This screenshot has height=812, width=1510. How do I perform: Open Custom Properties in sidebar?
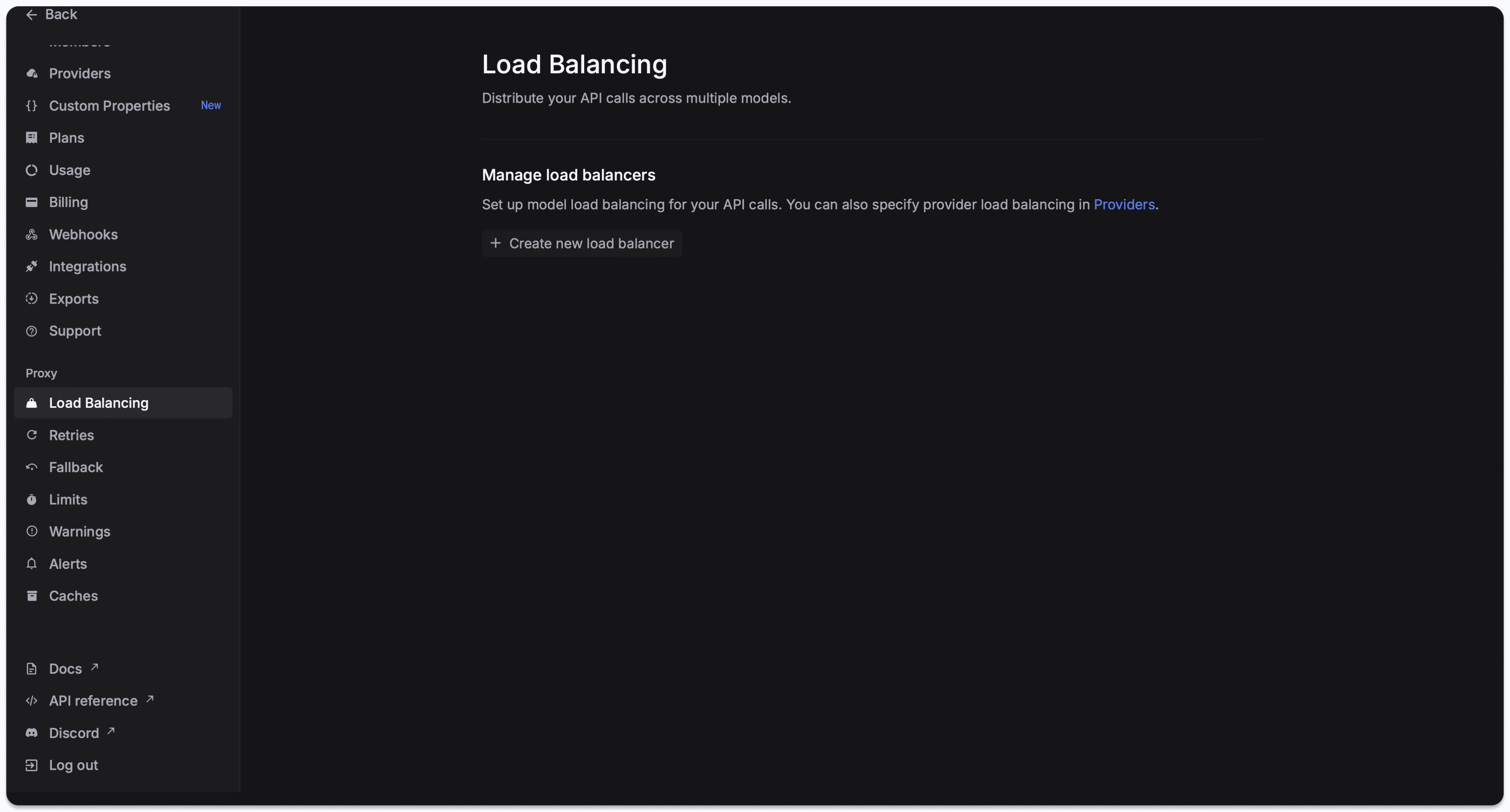point(123,105)
